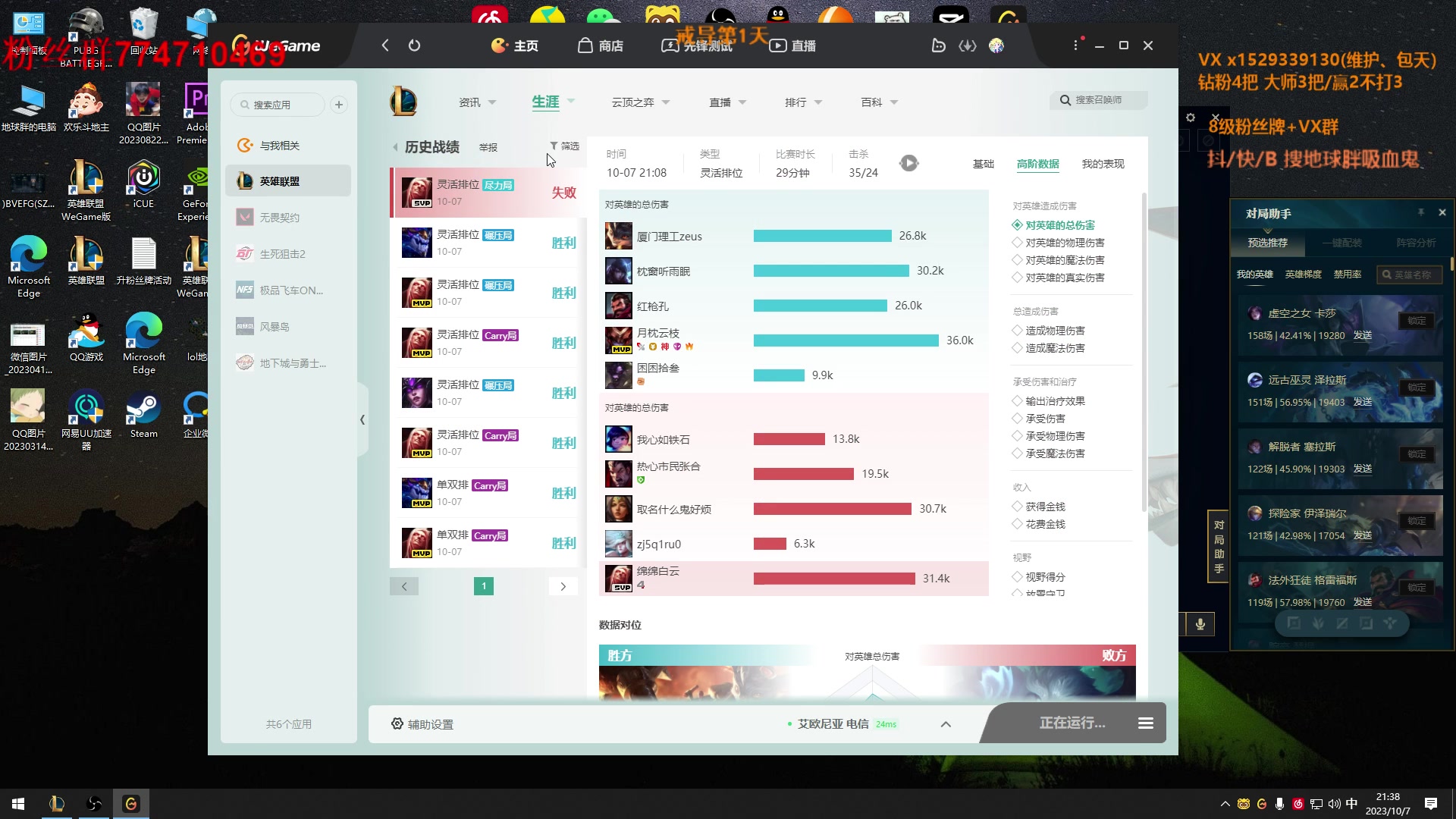Click 锁定 for 远古巫灵 泽拉斯
This screenshot has width=1456, height=819.
[x=1417, y=388]
